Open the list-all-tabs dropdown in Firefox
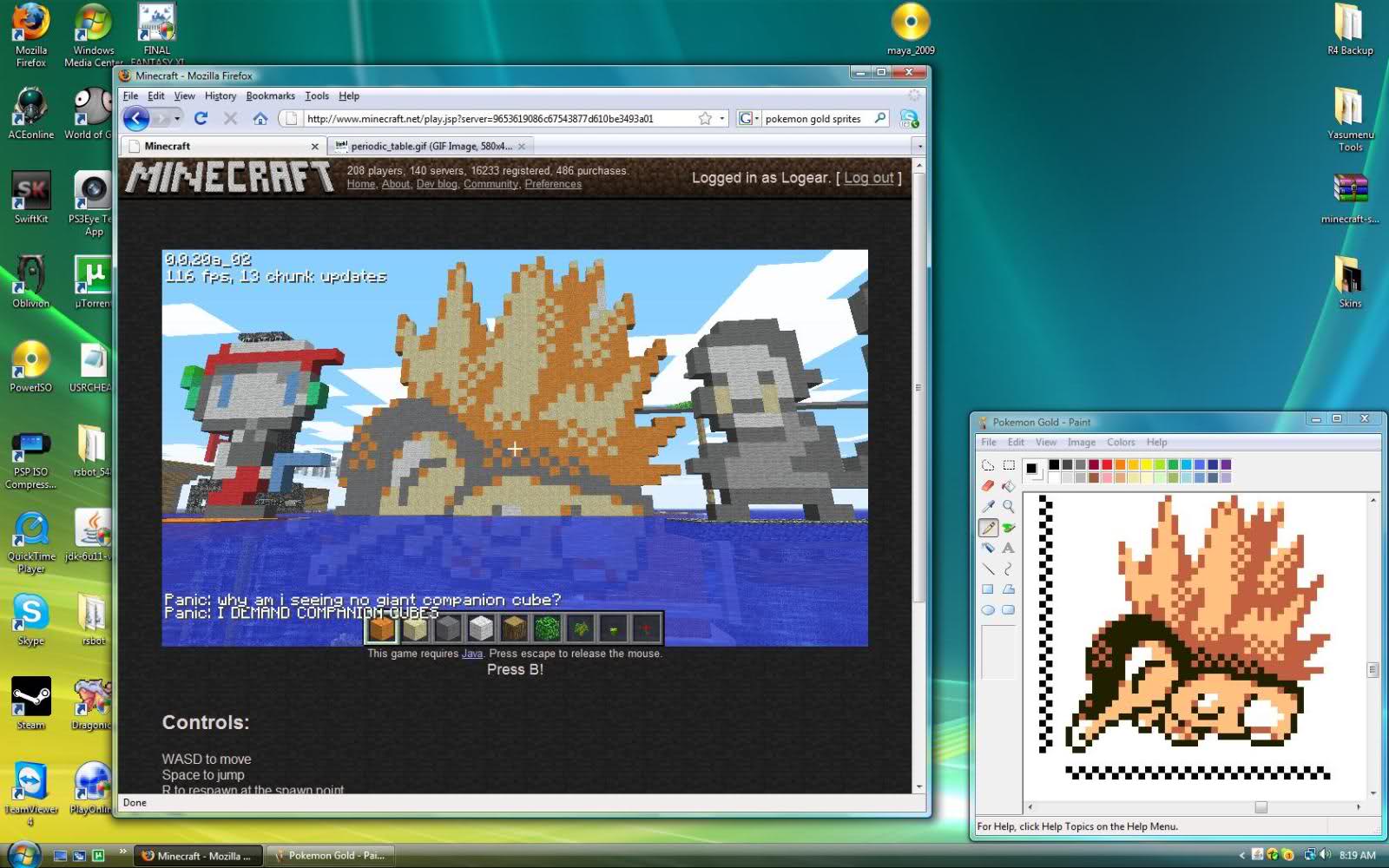Image resolution: width=1389 pixels, height=868 pixels. pyautogui.click(x=919, y=146)
